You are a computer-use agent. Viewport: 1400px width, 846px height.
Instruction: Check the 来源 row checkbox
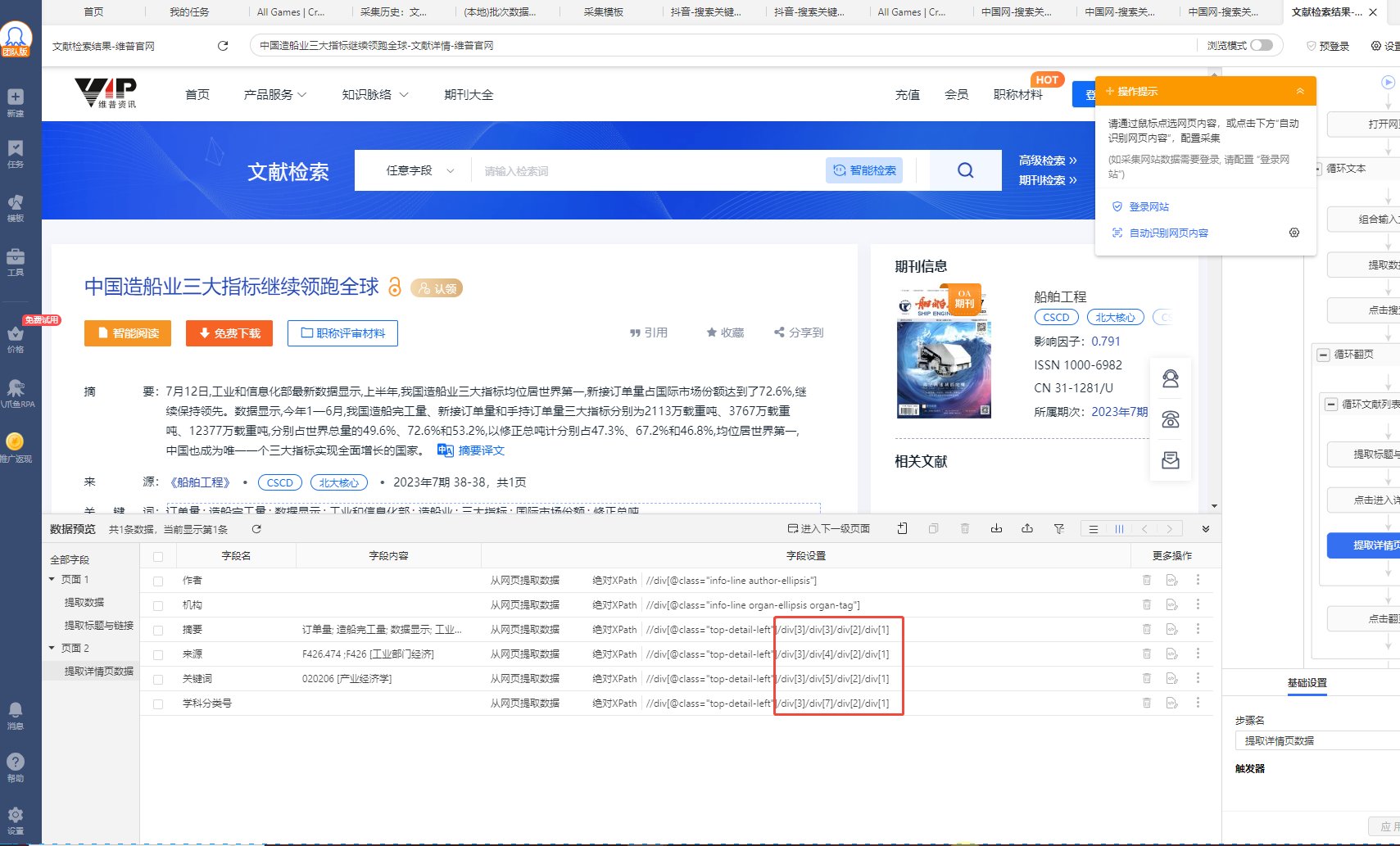(x=158, y=654)
